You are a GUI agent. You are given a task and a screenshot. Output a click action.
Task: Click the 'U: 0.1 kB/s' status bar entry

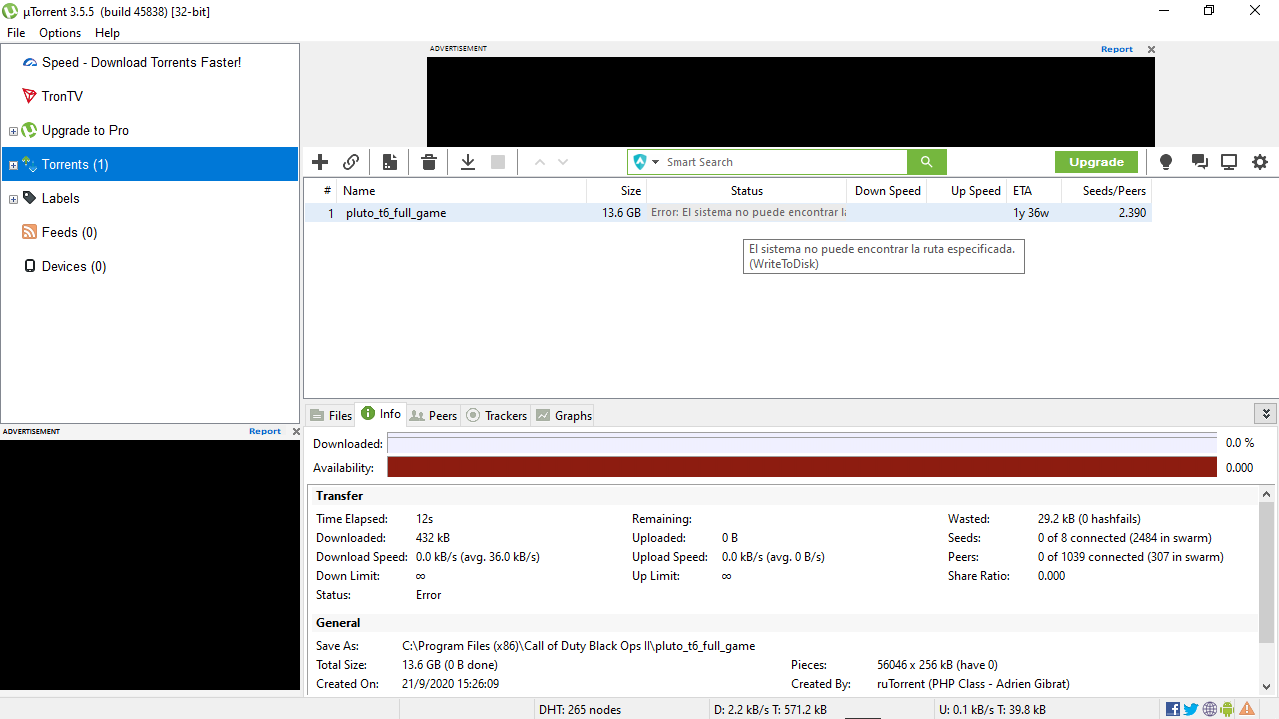tap(993, 710)
